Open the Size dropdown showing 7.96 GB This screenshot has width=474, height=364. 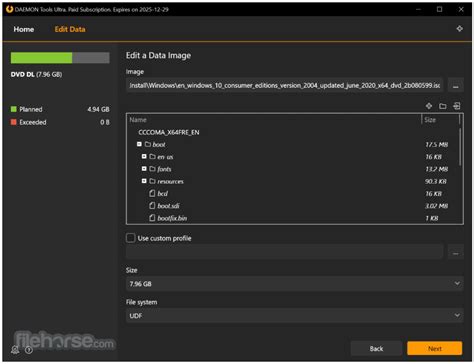295,284
